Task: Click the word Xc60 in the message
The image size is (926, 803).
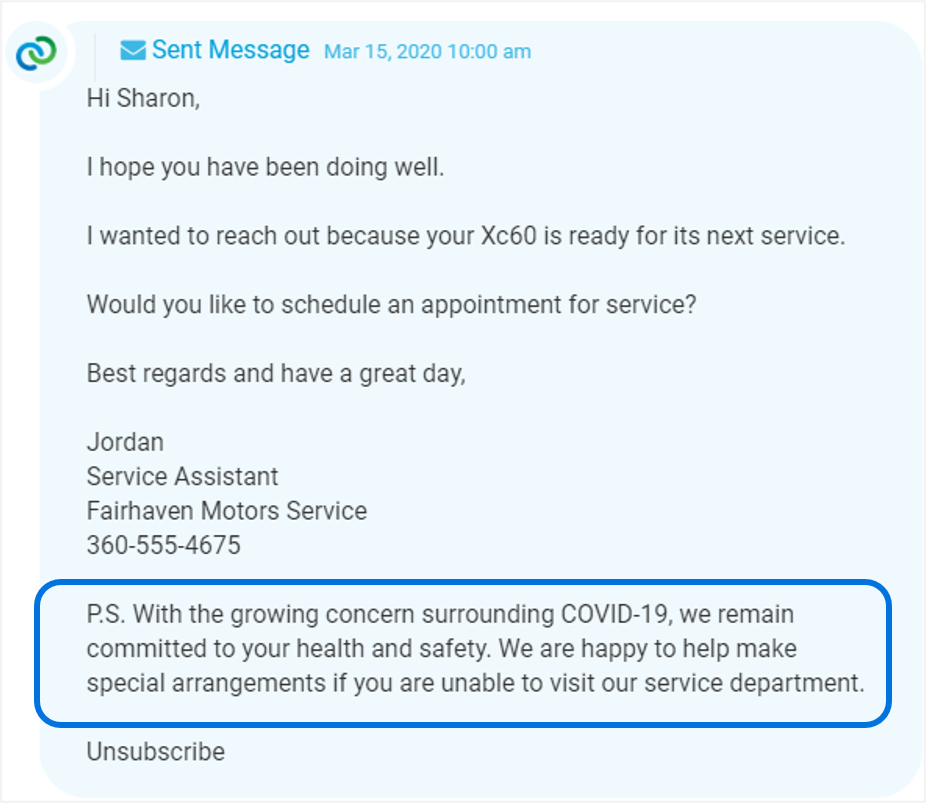Action: point(508,236)
